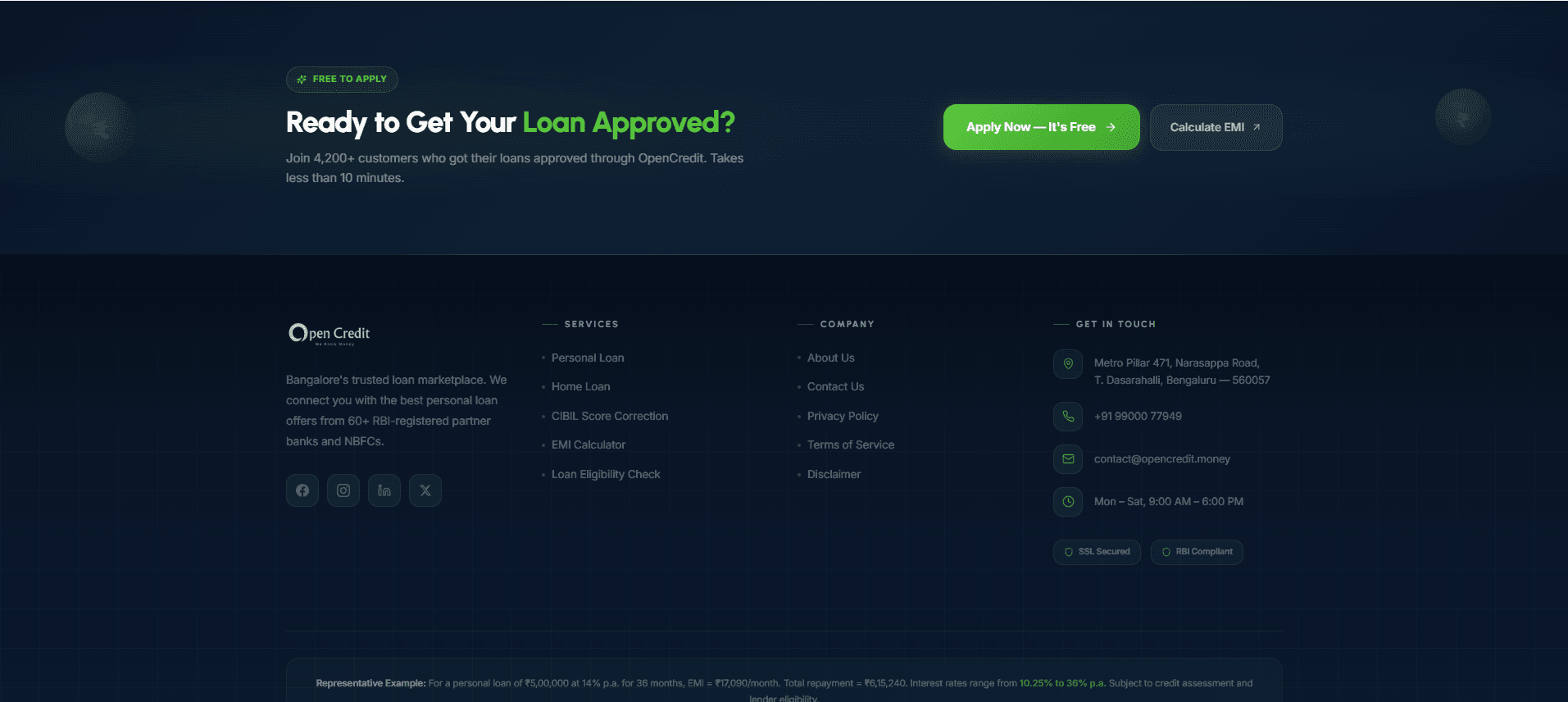Click the Join 4,200+ customers paragraph
1568x702 pixels.
pos(515,168)
